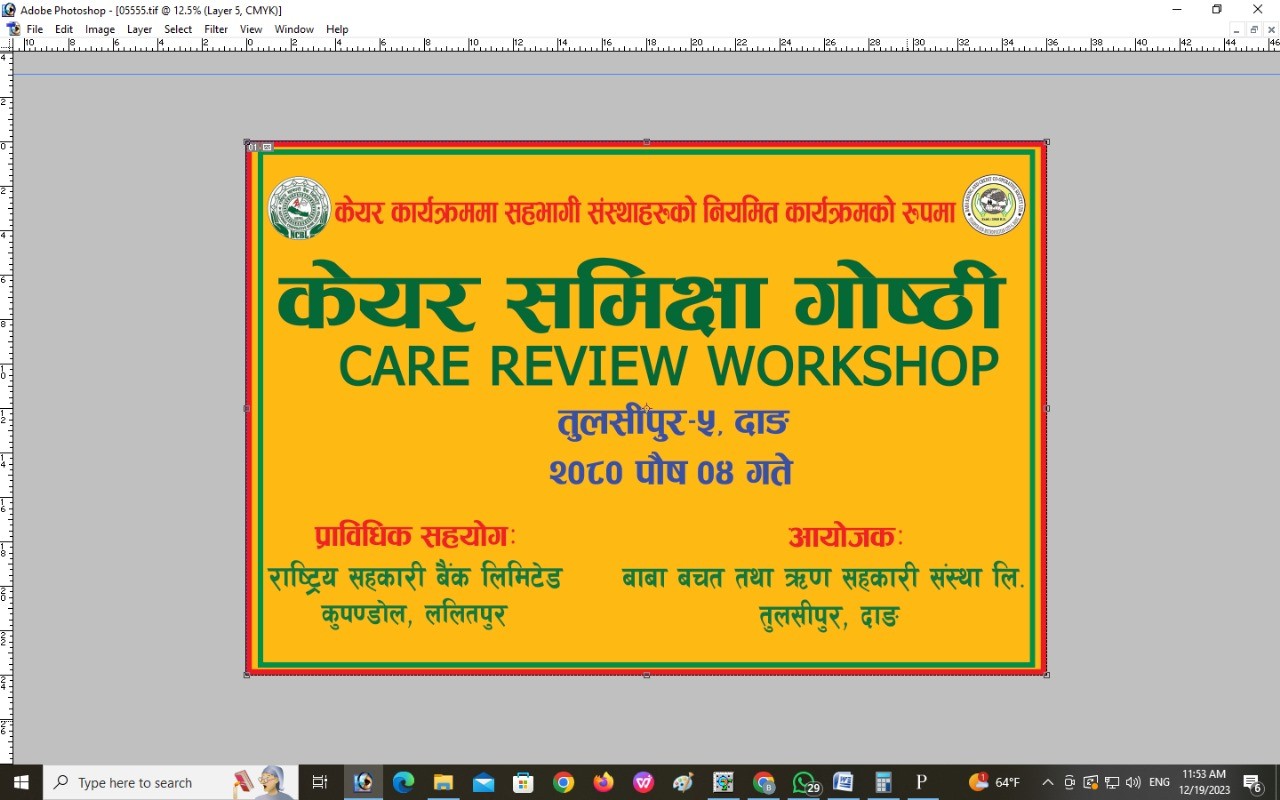This screenshot has width=1280, height=800.
Task: Open the File menu
Action: (34, 29)
